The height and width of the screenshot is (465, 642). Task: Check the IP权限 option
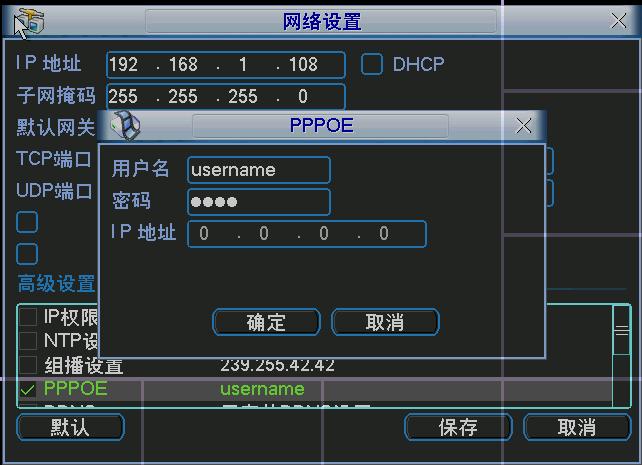28,317
